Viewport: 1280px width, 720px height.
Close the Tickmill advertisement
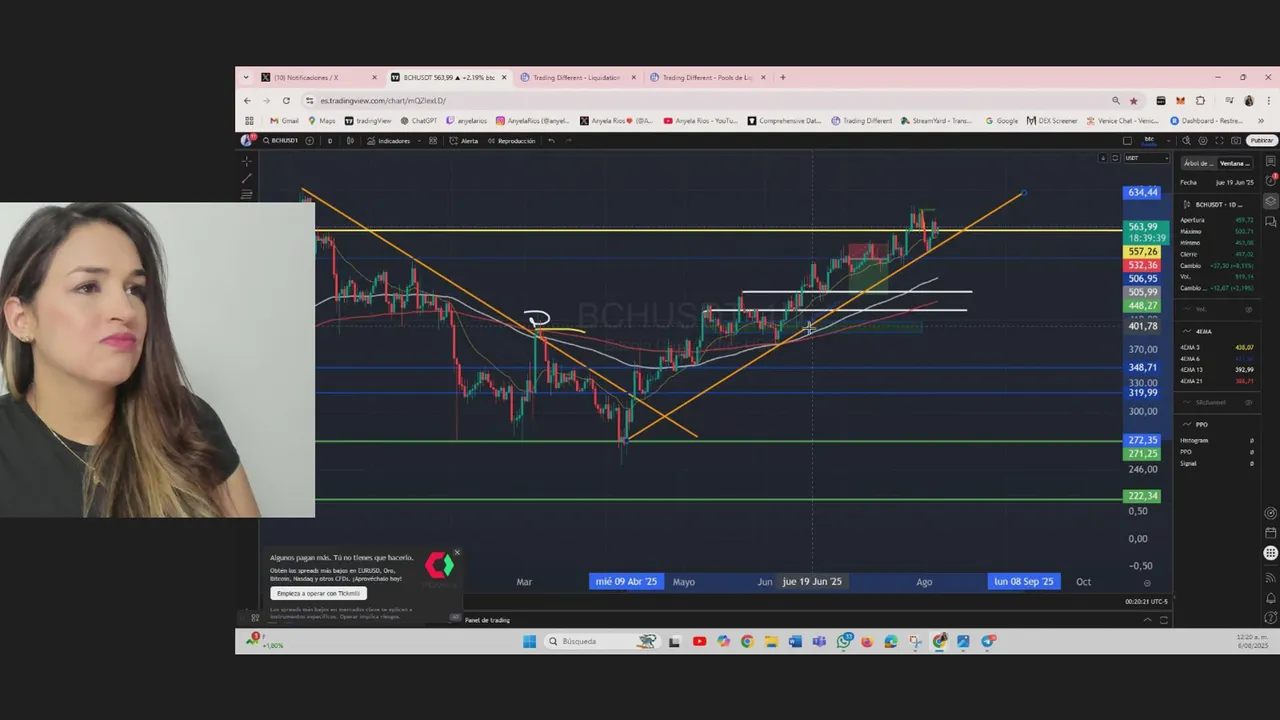457,552
